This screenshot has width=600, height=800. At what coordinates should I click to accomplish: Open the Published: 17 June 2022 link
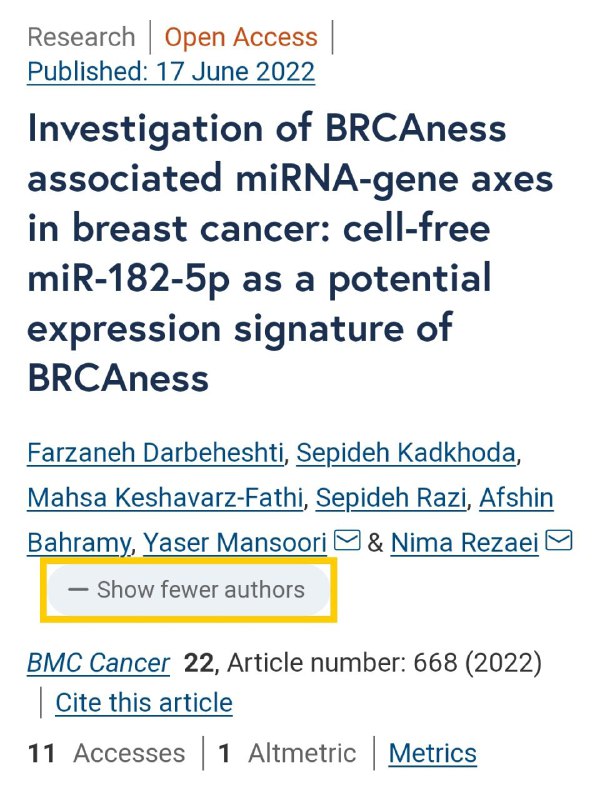(171, 71)
